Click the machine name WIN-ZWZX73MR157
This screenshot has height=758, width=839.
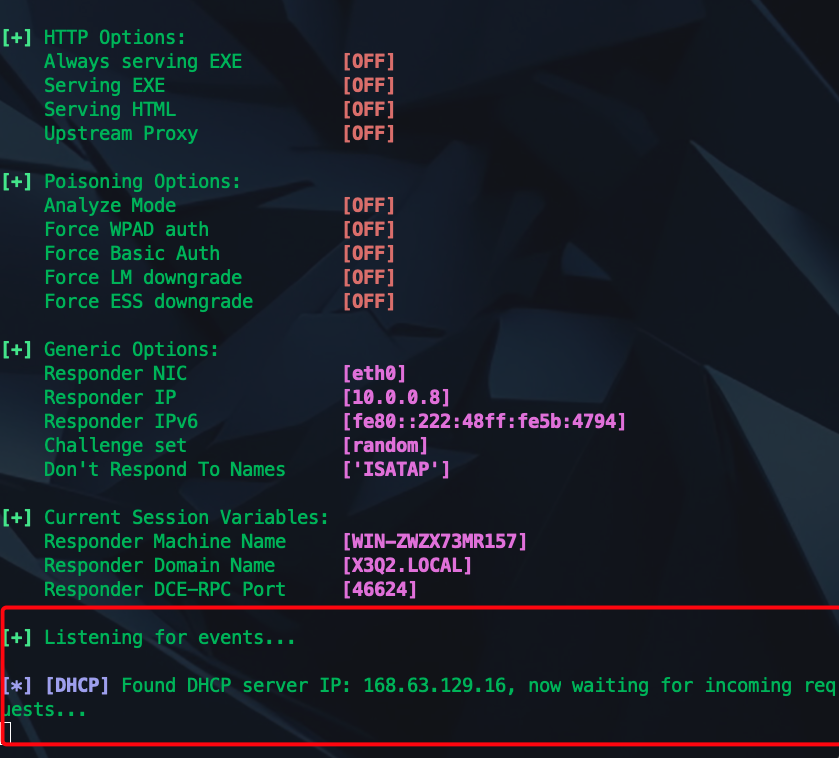(434, 542)
